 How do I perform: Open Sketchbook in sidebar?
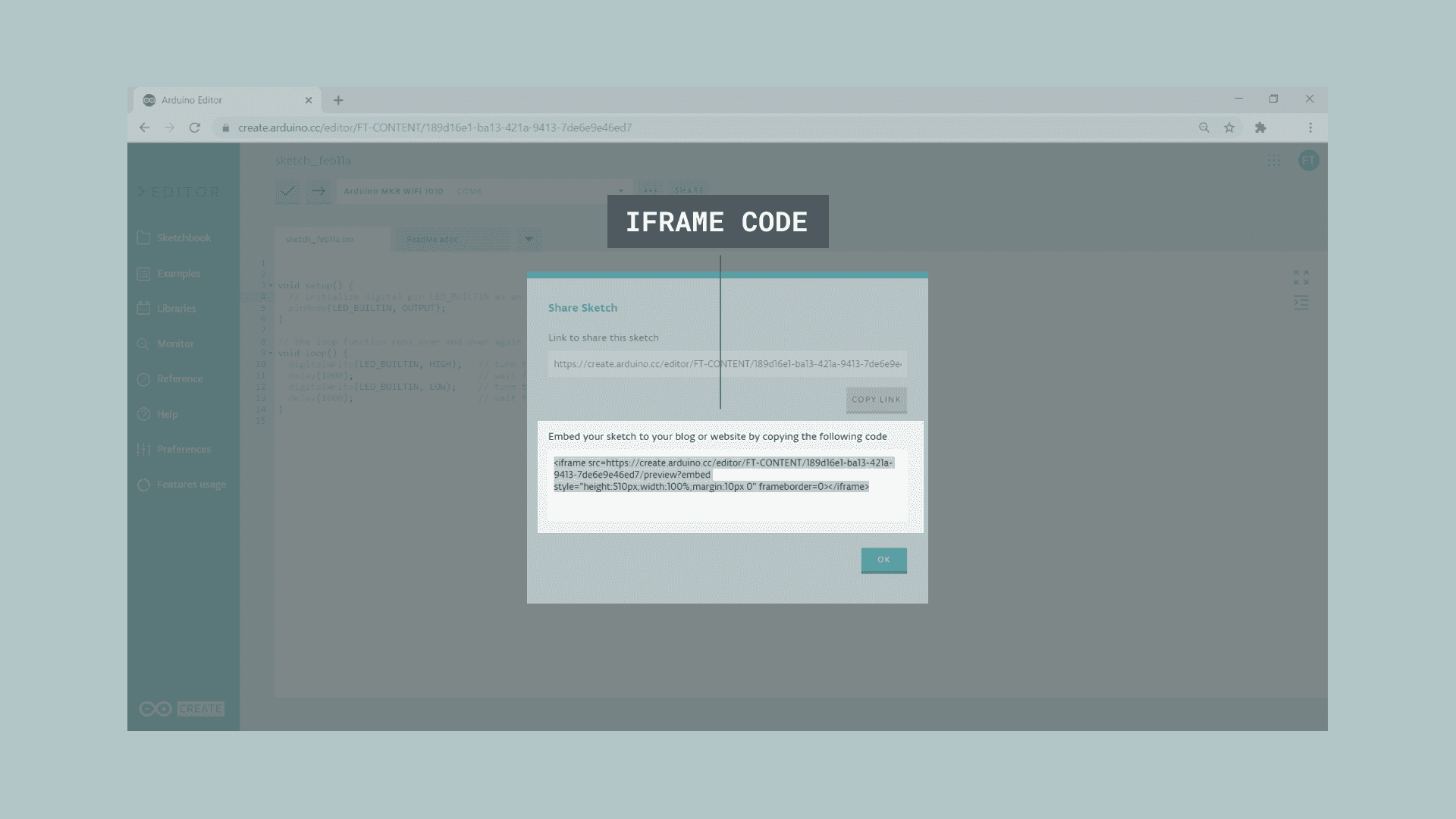[183, 238]
